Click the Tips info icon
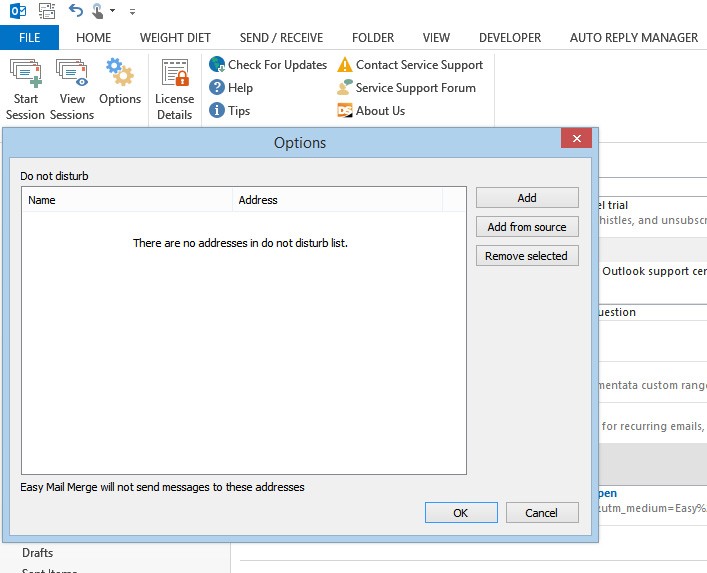This screenshot has height=573, width=707. click(x=217, y=111)
